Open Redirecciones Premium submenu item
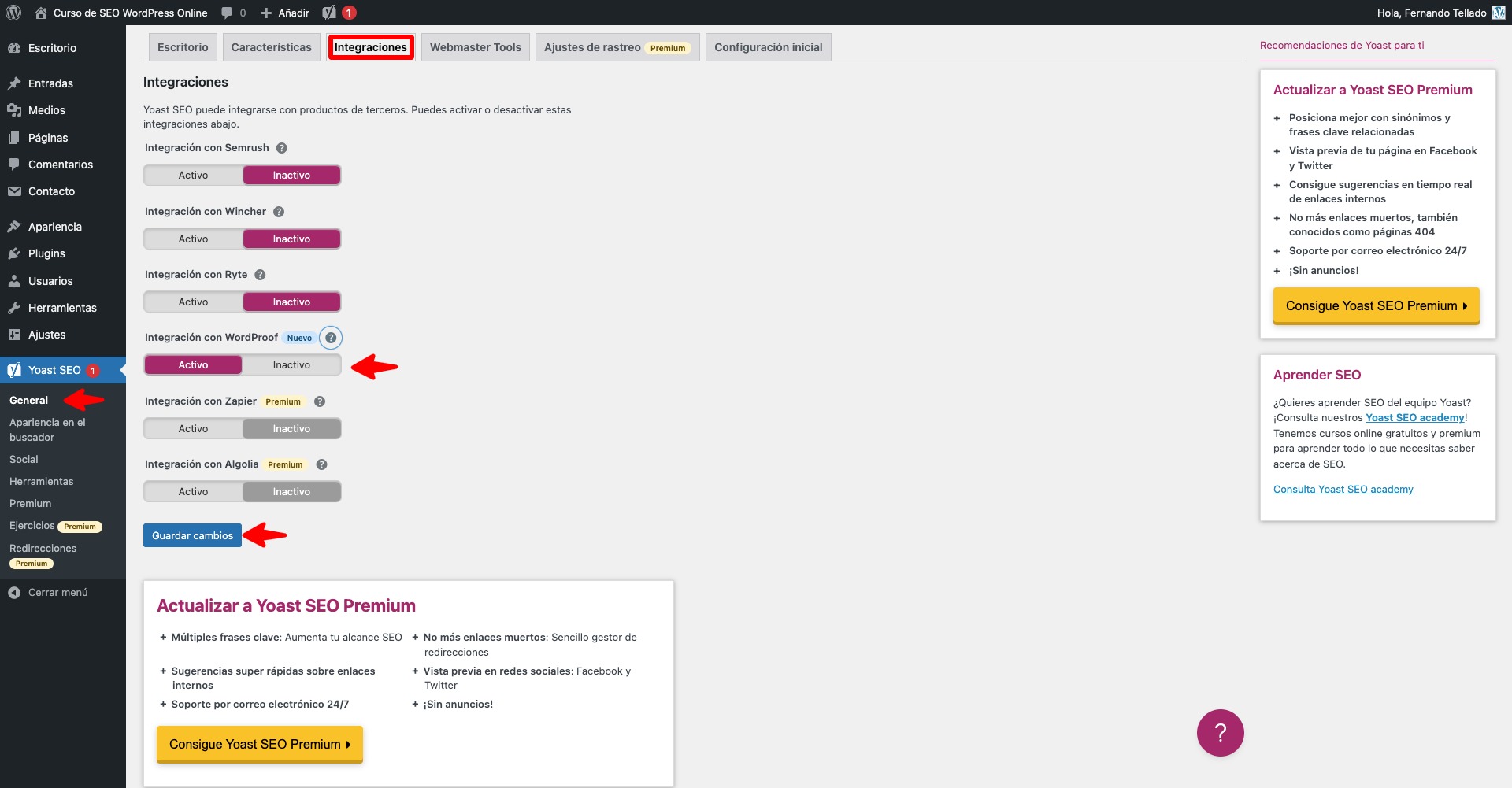 43,555
